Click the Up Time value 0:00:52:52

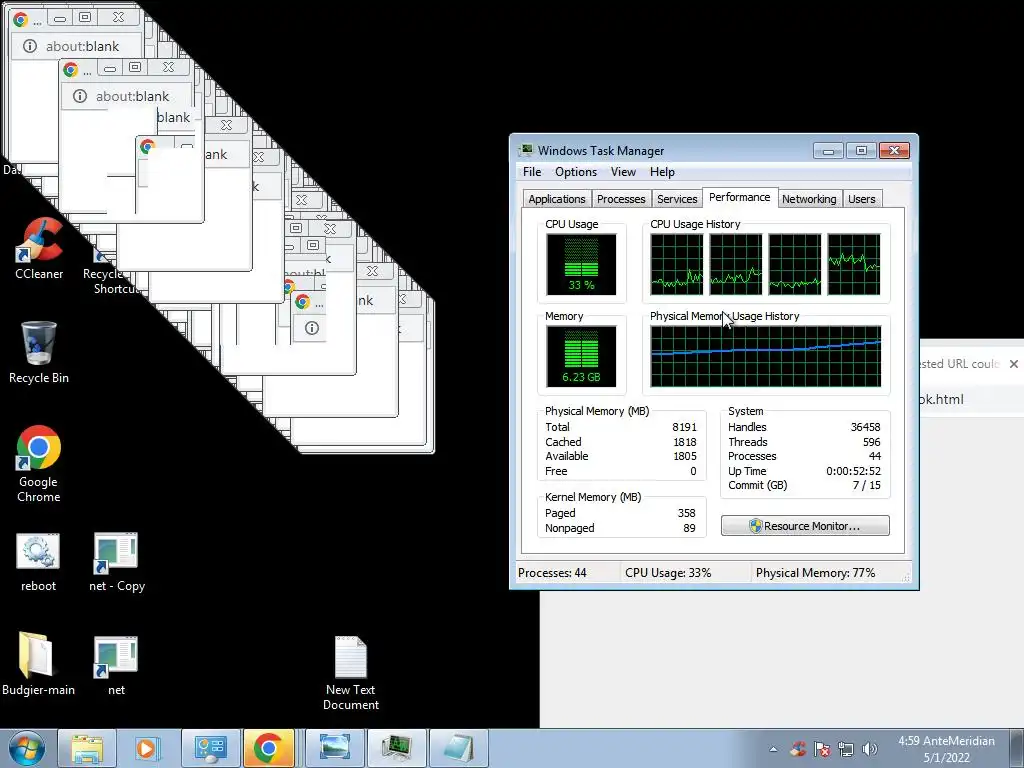click(x=853, y=471)
